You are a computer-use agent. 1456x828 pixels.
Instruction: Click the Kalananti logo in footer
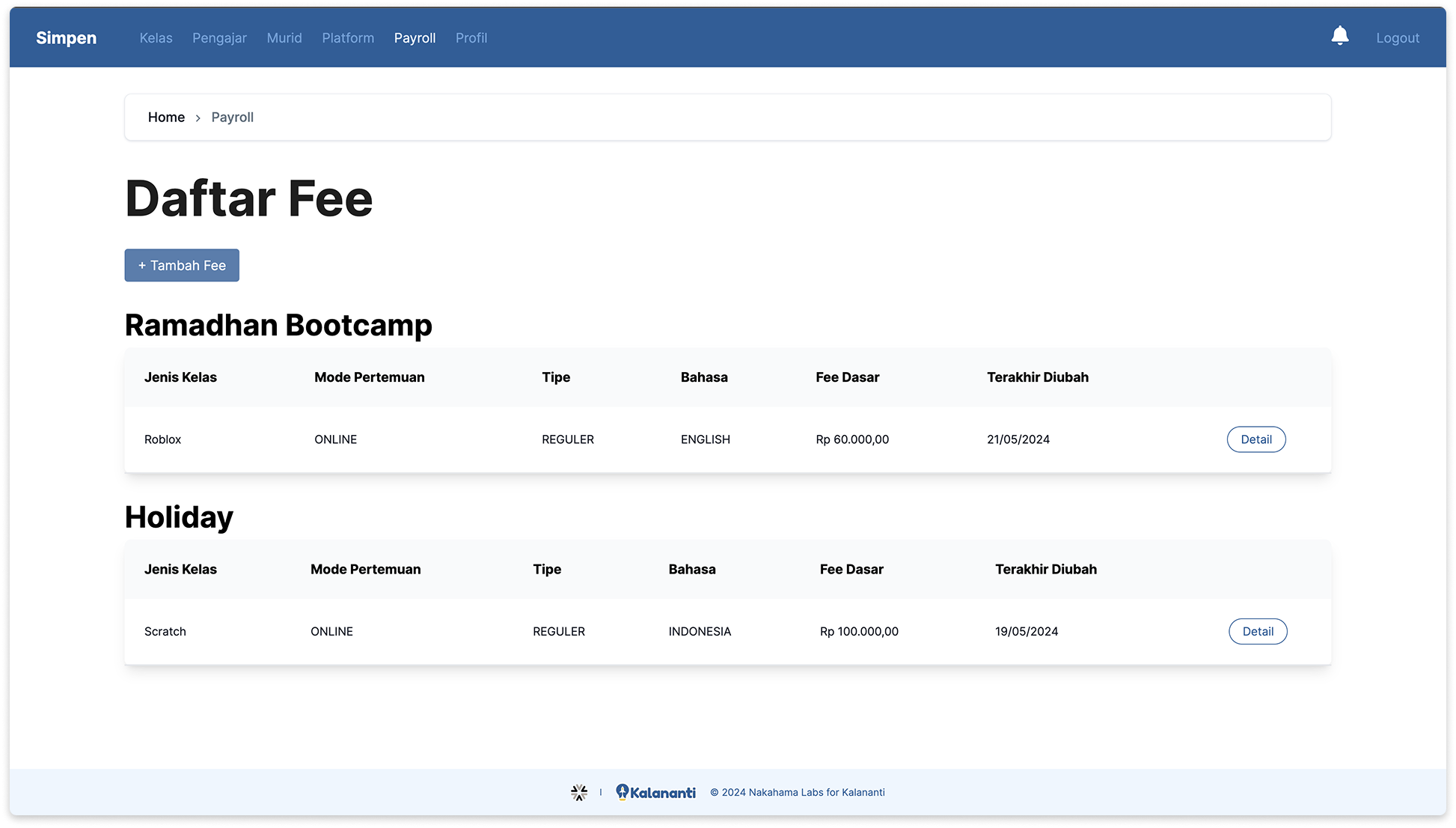(655, 792)
